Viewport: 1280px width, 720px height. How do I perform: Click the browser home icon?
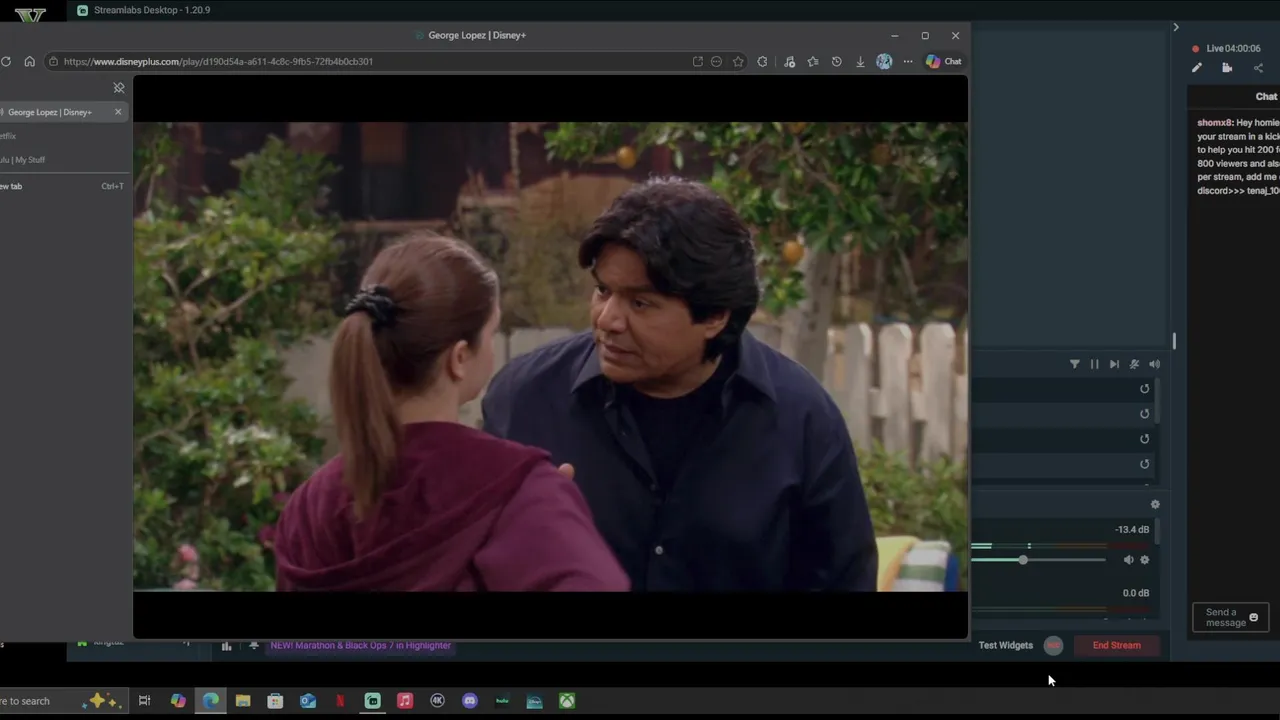tap(29, 61)
